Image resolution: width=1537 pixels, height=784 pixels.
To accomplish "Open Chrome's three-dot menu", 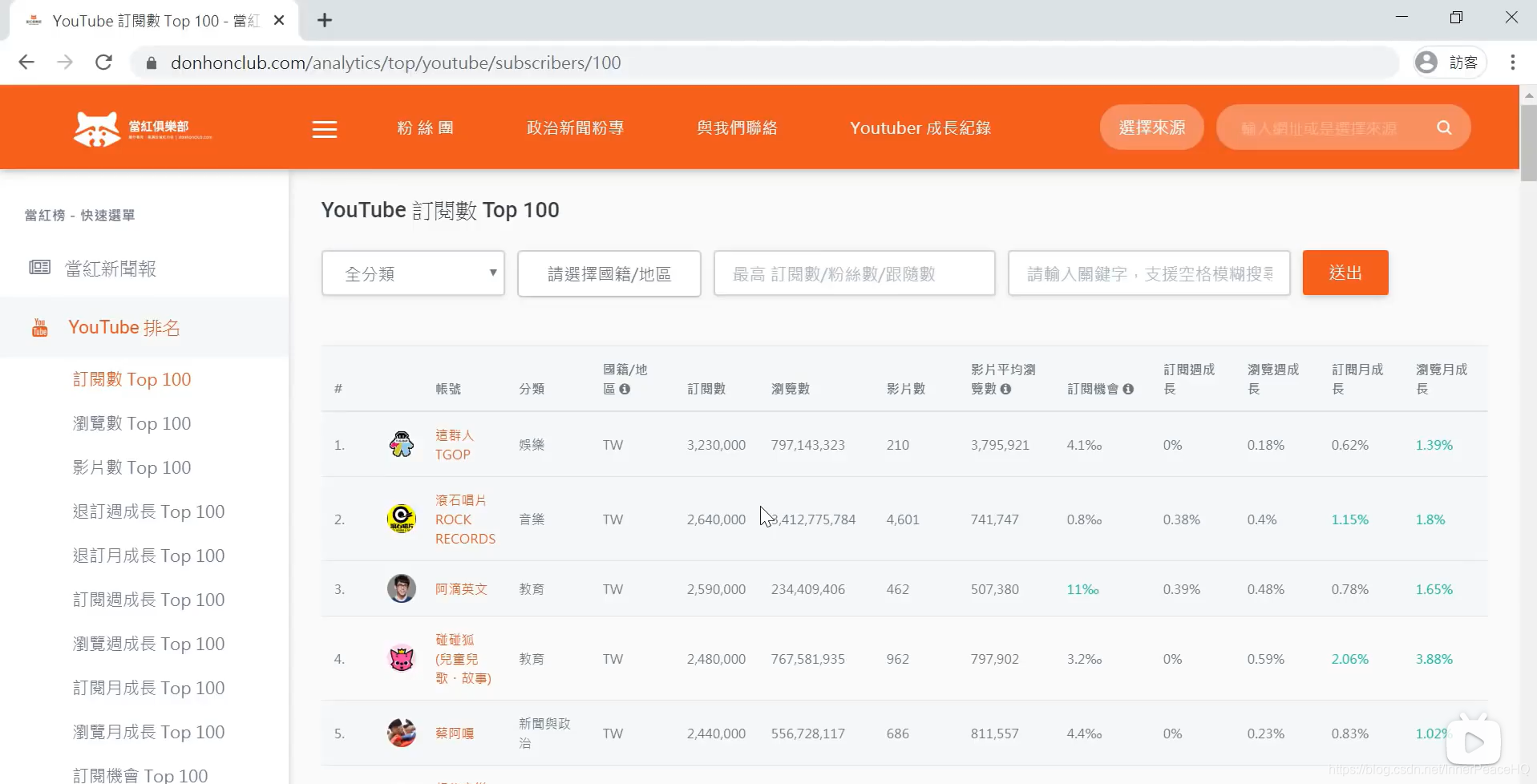I will point(1514,62).
